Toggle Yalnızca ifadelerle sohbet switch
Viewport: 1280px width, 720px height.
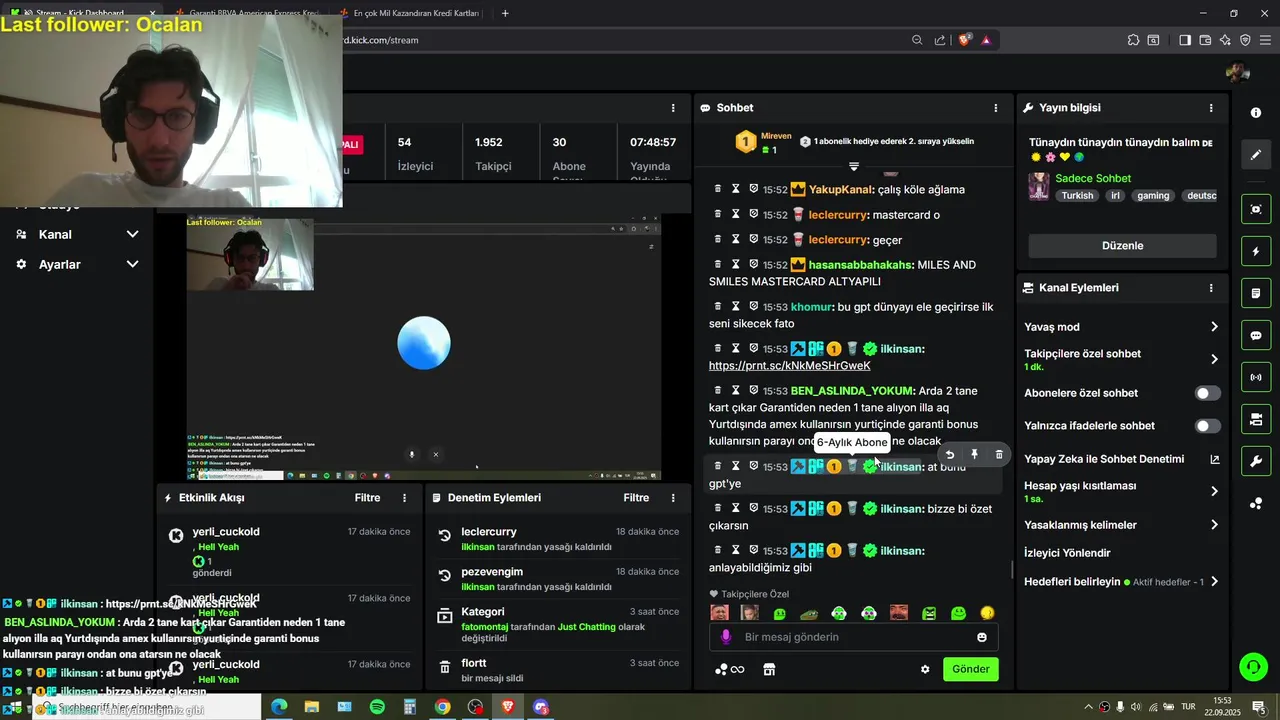click(x=1208, y=426)
